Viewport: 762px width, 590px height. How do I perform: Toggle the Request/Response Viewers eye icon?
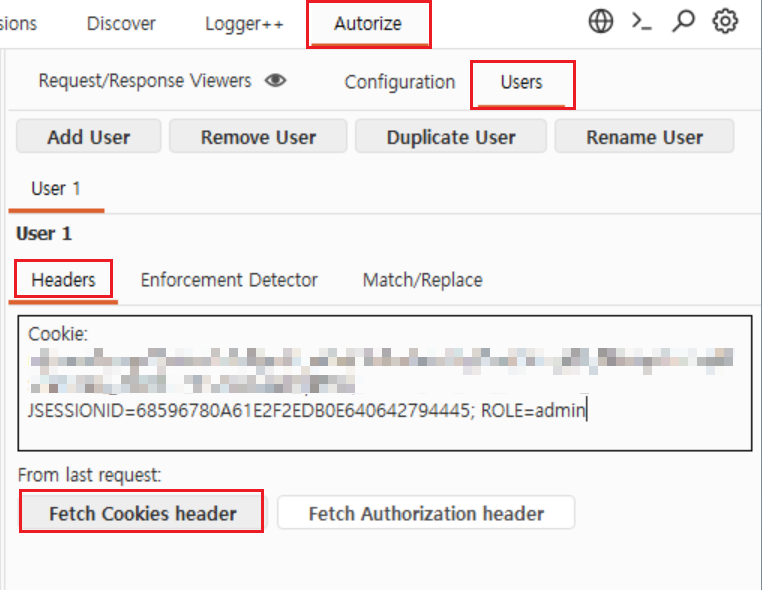[276, 80]
